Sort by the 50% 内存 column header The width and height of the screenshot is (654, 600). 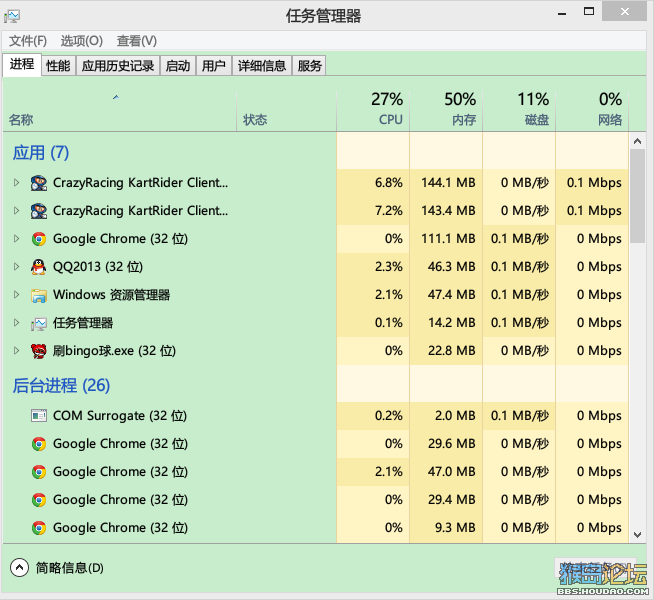[446, 110]
